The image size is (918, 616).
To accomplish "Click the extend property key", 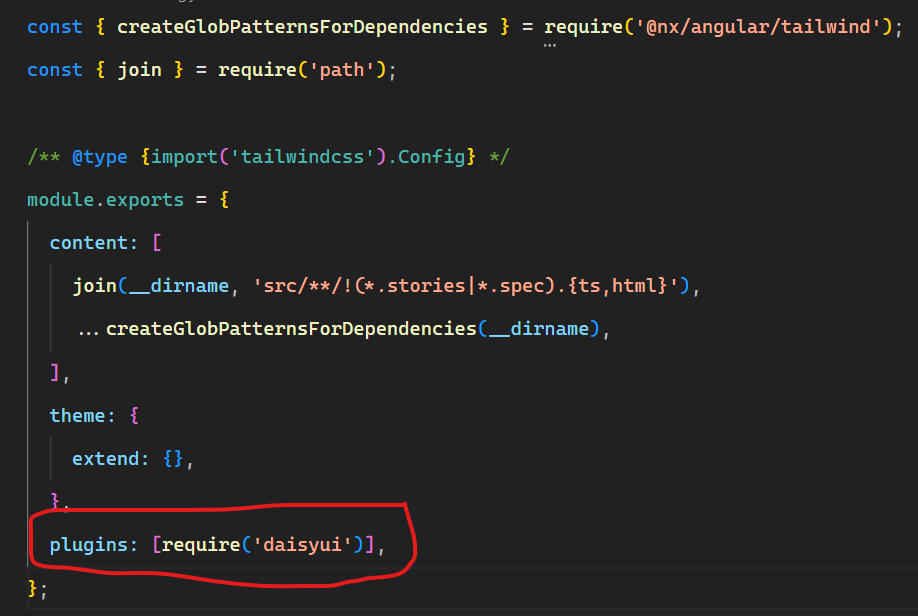I will point(105,459).
